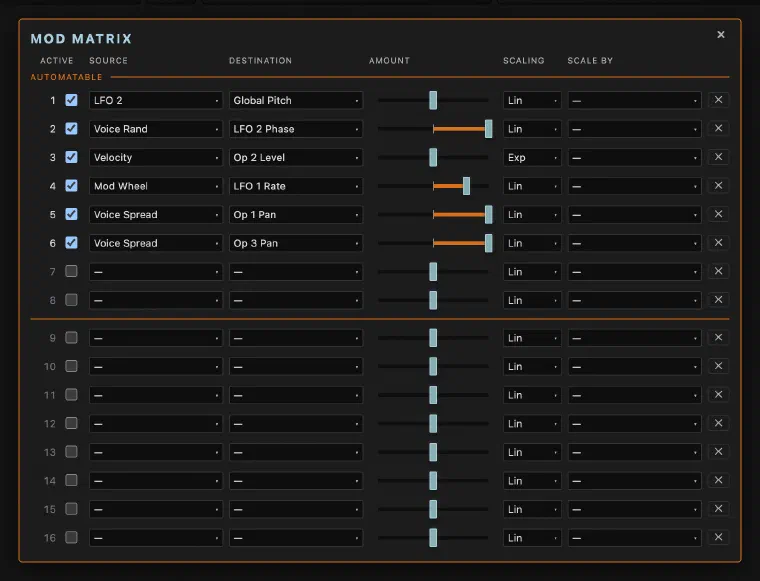The width and height of the screenshot is (760, 581).
Task: Open Op 2 Level destination dropdown
Action: 296,157
